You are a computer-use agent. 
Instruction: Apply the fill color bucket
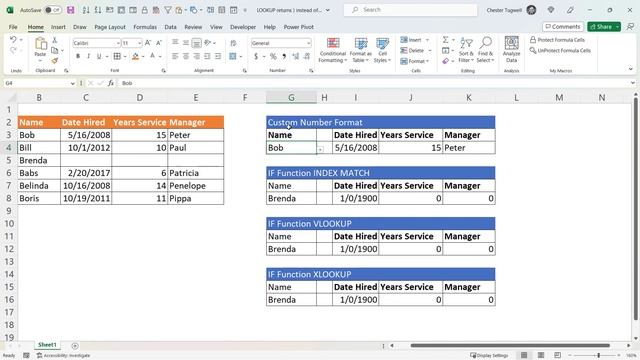pyautogui.click(x=136, y=56)
